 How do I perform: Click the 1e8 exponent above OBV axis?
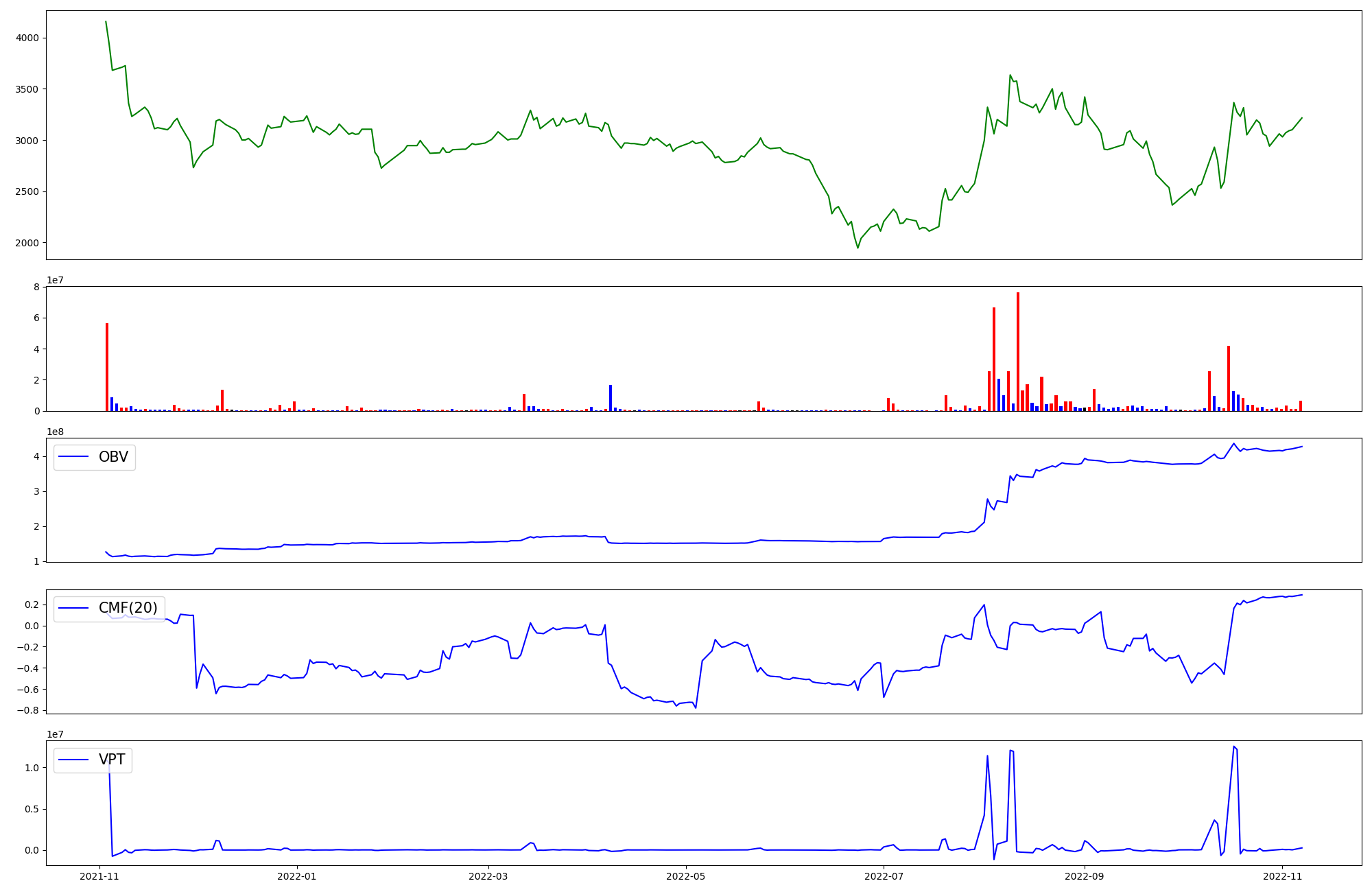pyautogui.click(x=55, y=432)
